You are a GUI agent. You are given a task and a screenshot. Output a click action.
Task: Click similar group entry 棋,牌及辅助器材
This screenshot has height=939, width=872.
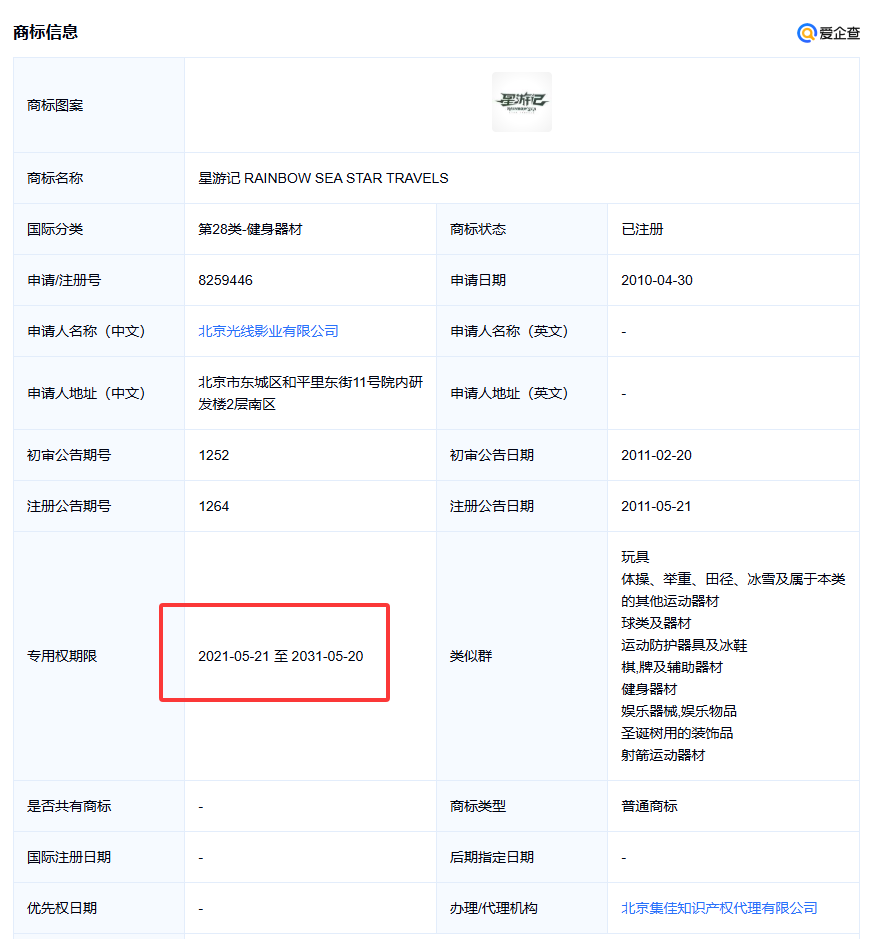(x=672, y=667)
